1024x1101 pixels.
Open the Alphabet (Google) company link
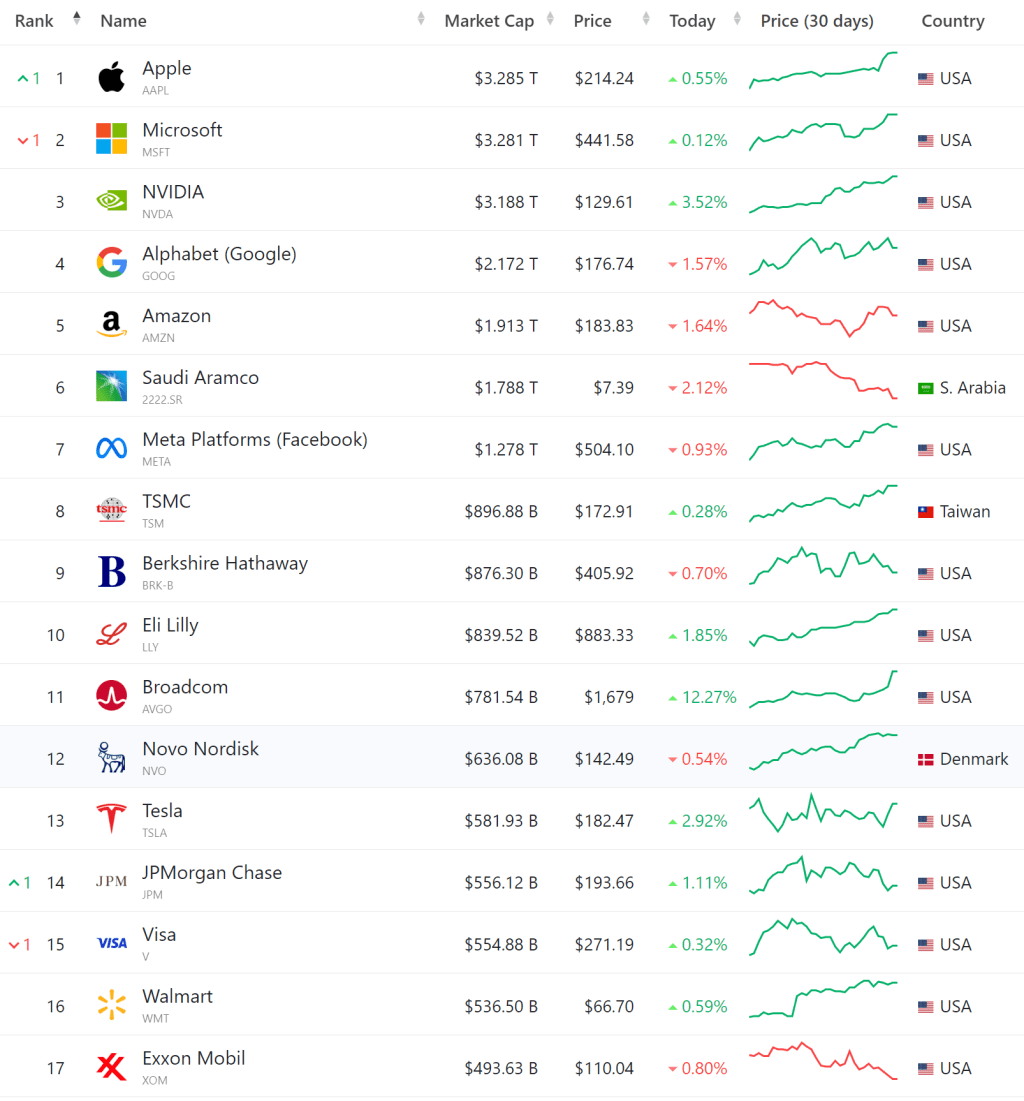point(219,254)
